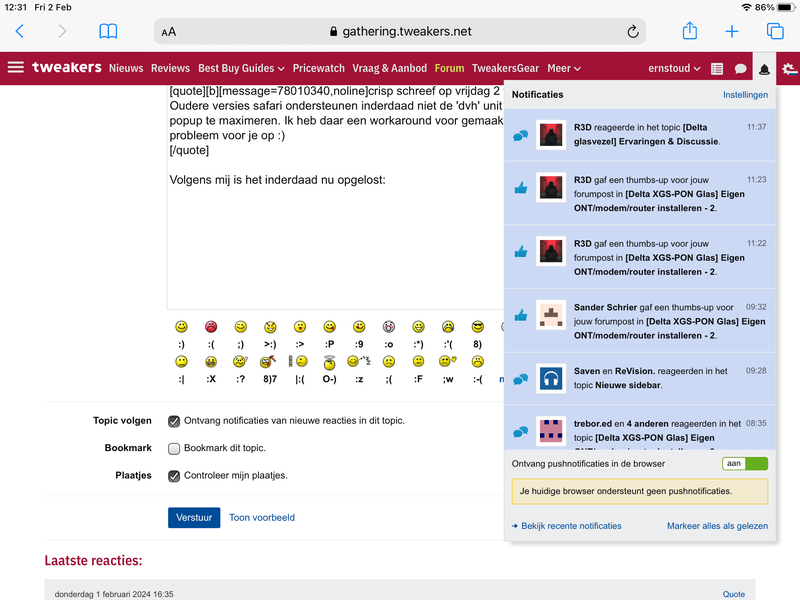The image size is (800, 600).
Task: Toggle the notifications bell icon
Action: tap(764, 69)
